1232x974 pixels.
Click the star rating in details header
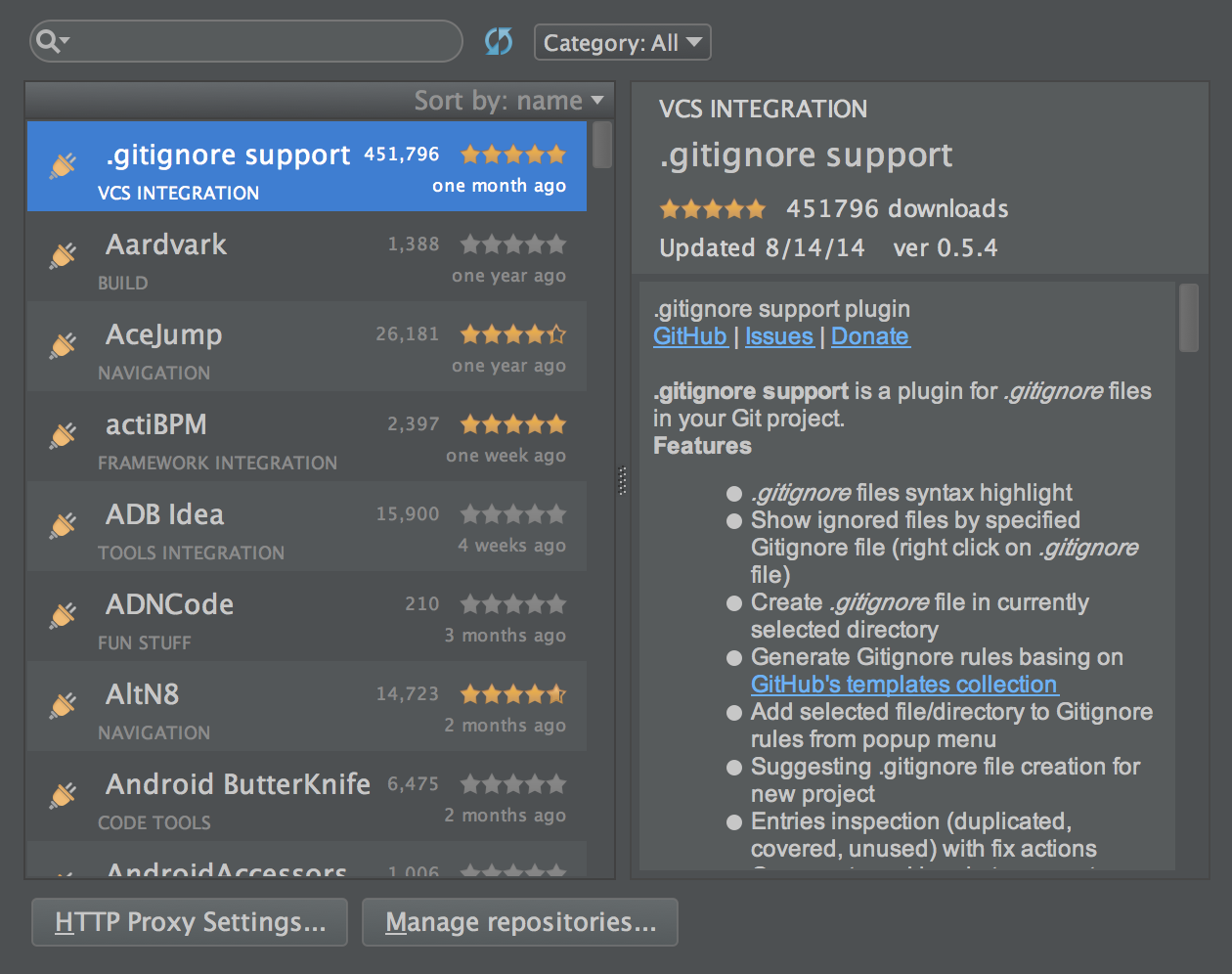(x=712, y=208)
